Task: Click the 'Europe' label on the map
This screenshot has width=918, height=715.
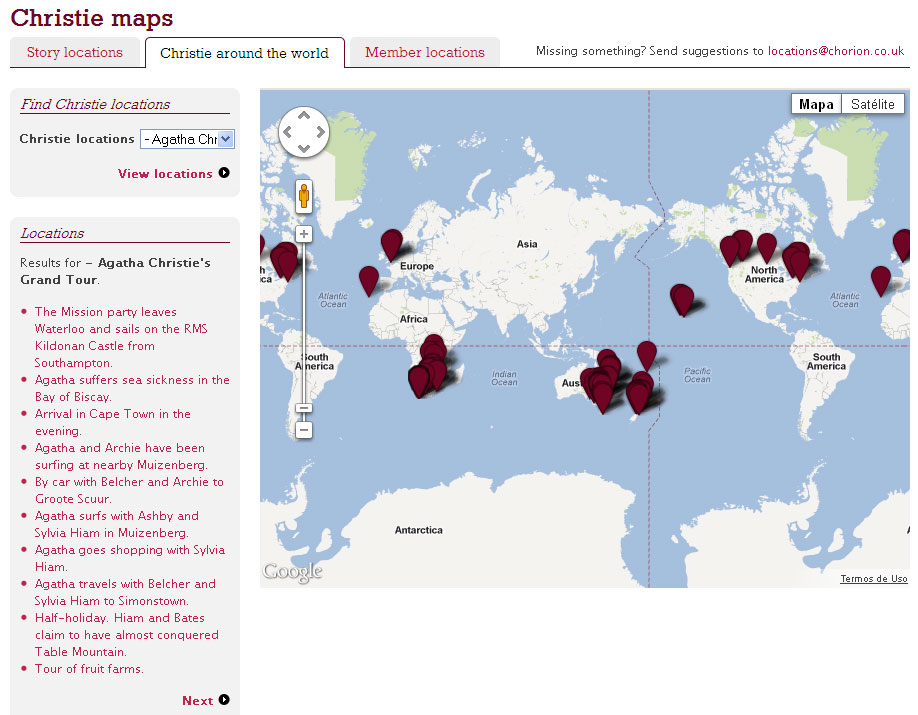Action: [417, 266]
